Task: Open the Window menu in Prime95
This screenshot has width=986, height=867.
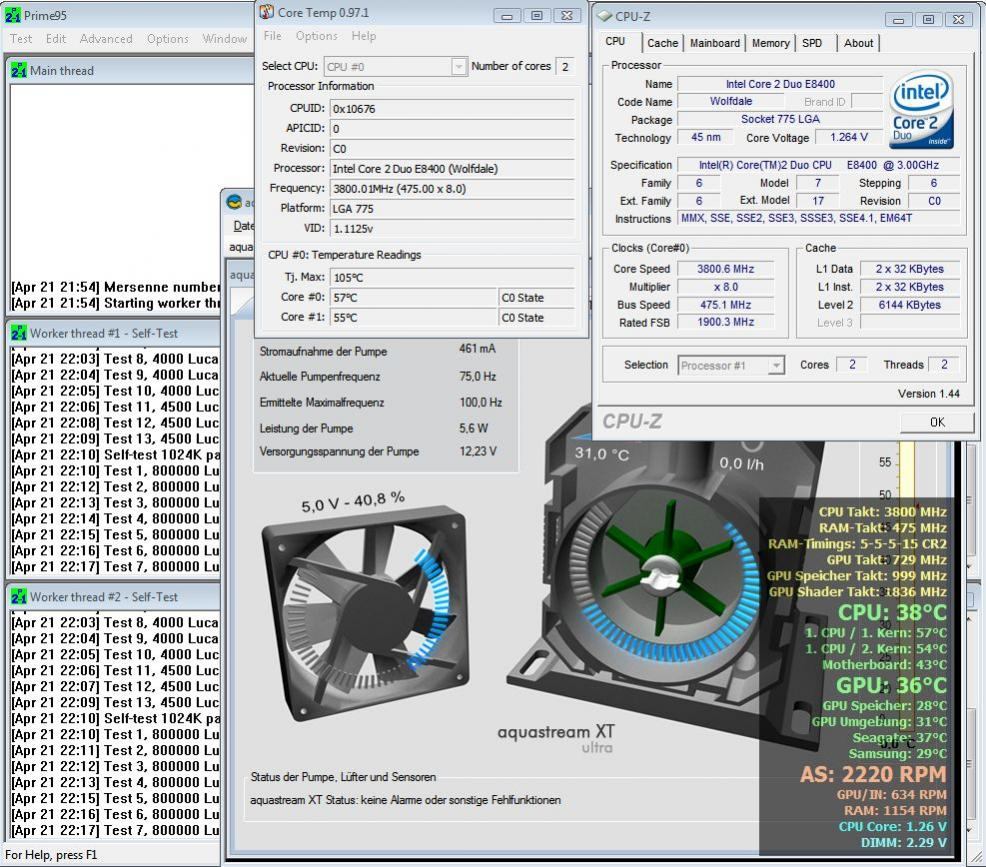Action: tap(224, 39)
